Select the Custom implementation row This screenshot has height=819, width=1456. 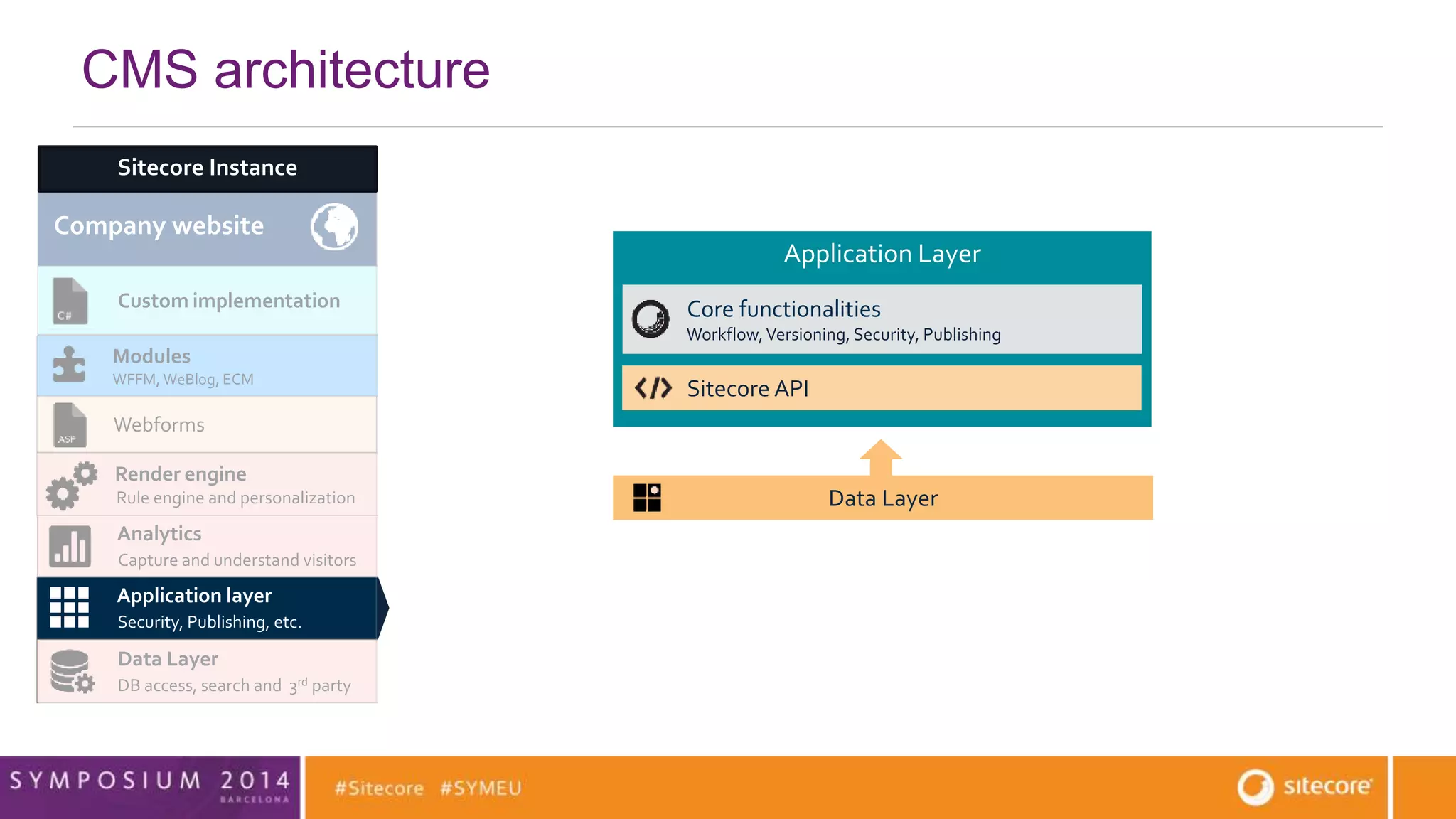pos(228,301)
